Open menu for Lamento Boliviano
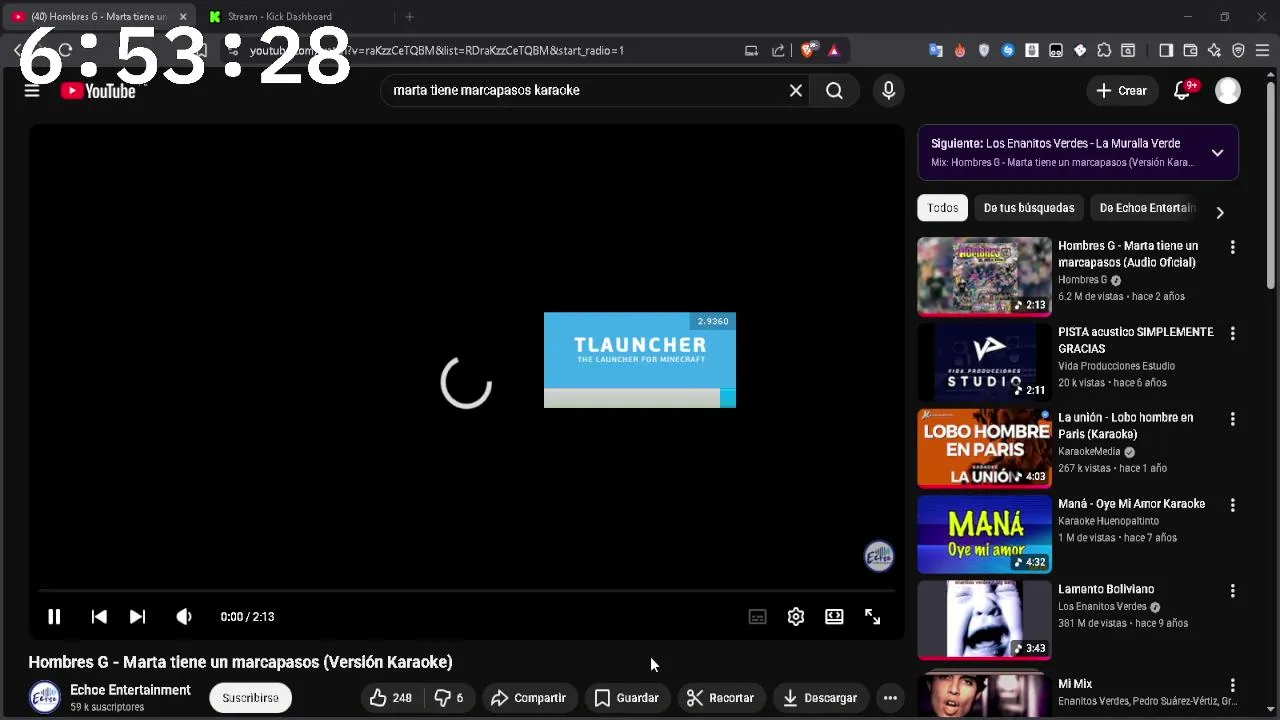Image resolution: width=1280 pixels, height=720 pixels. 1232,591
